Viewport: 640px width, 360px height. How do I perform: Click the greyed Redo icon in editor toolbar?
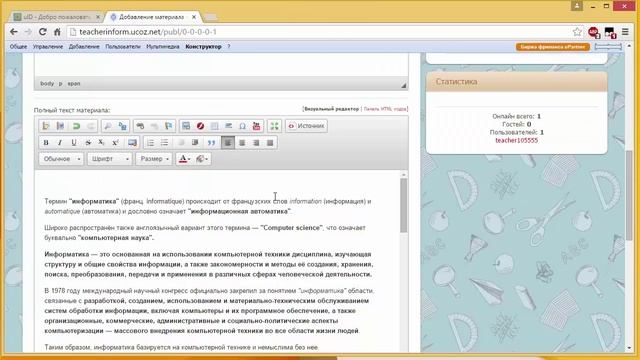click(91, 126)
